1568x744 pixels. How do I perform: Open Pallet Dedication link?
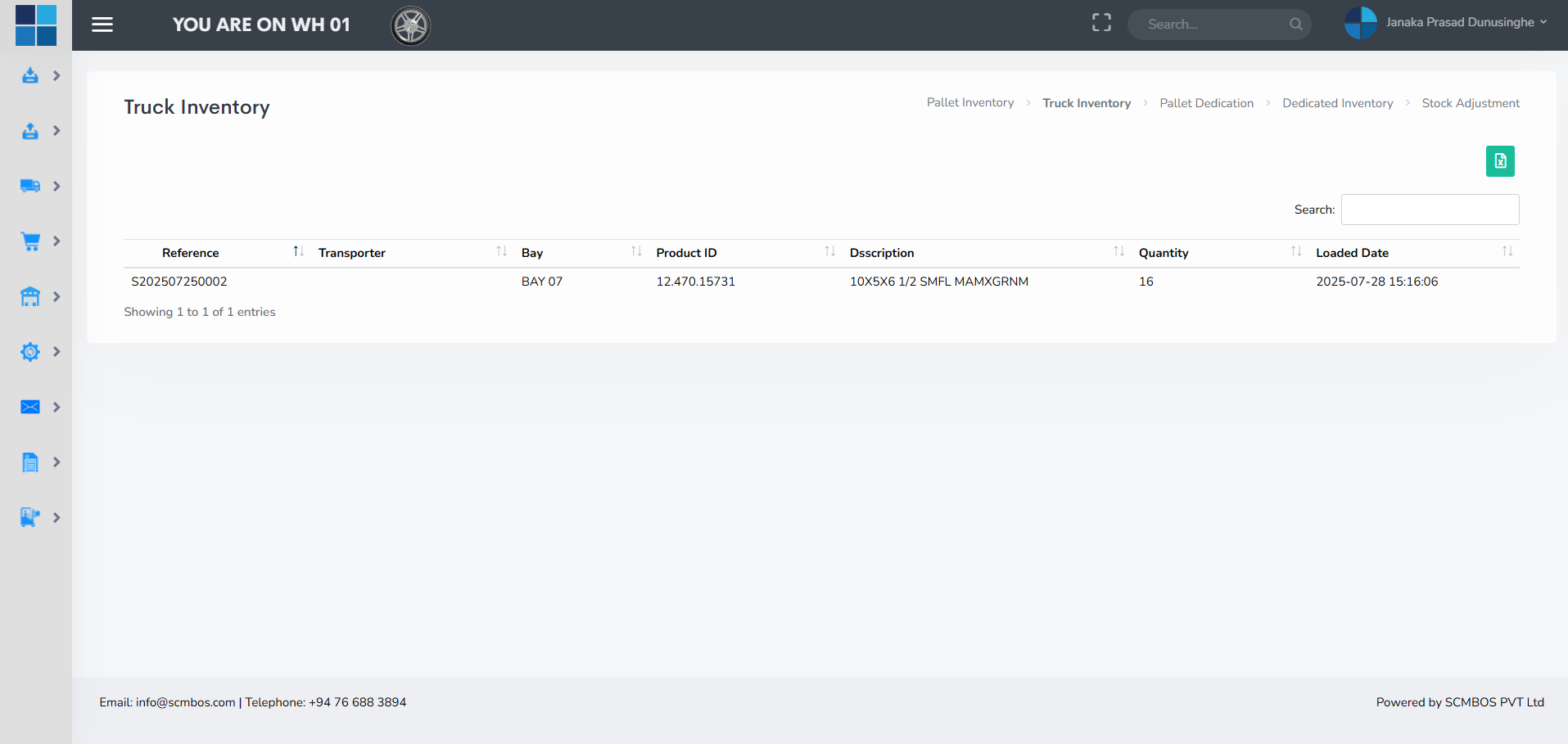point(1206,103)
